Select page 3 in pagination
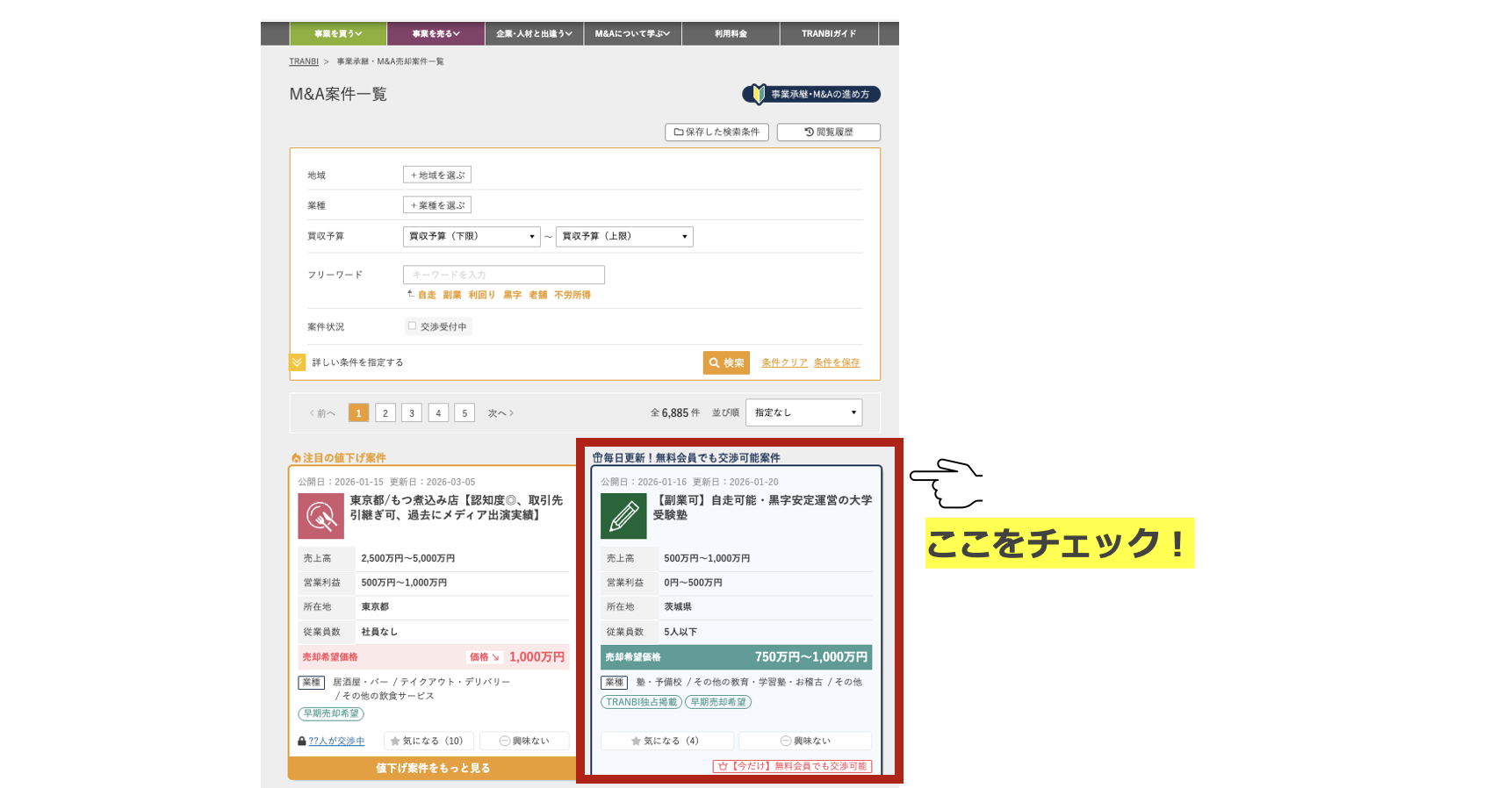Screen dimensions: 1512x788 (x=412, y=413)
